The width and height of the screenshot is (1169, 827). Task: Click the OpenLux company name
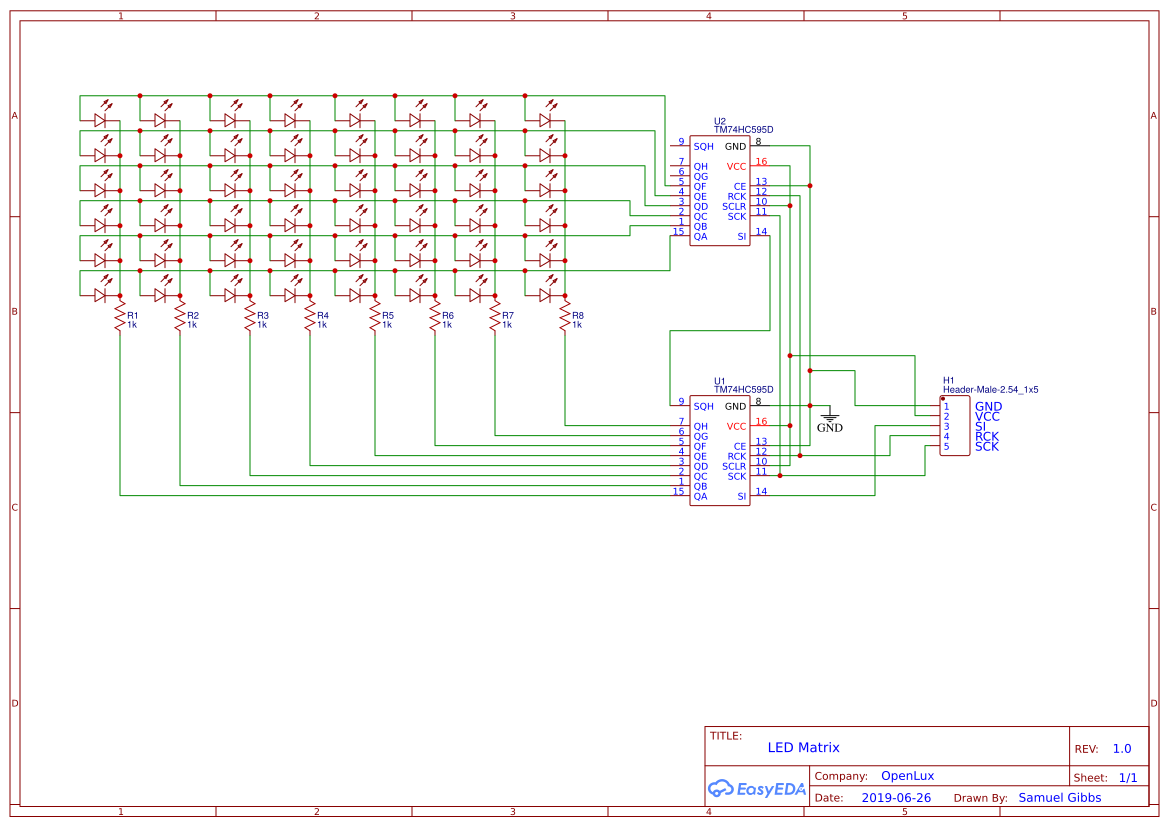[x=906, y=775]
